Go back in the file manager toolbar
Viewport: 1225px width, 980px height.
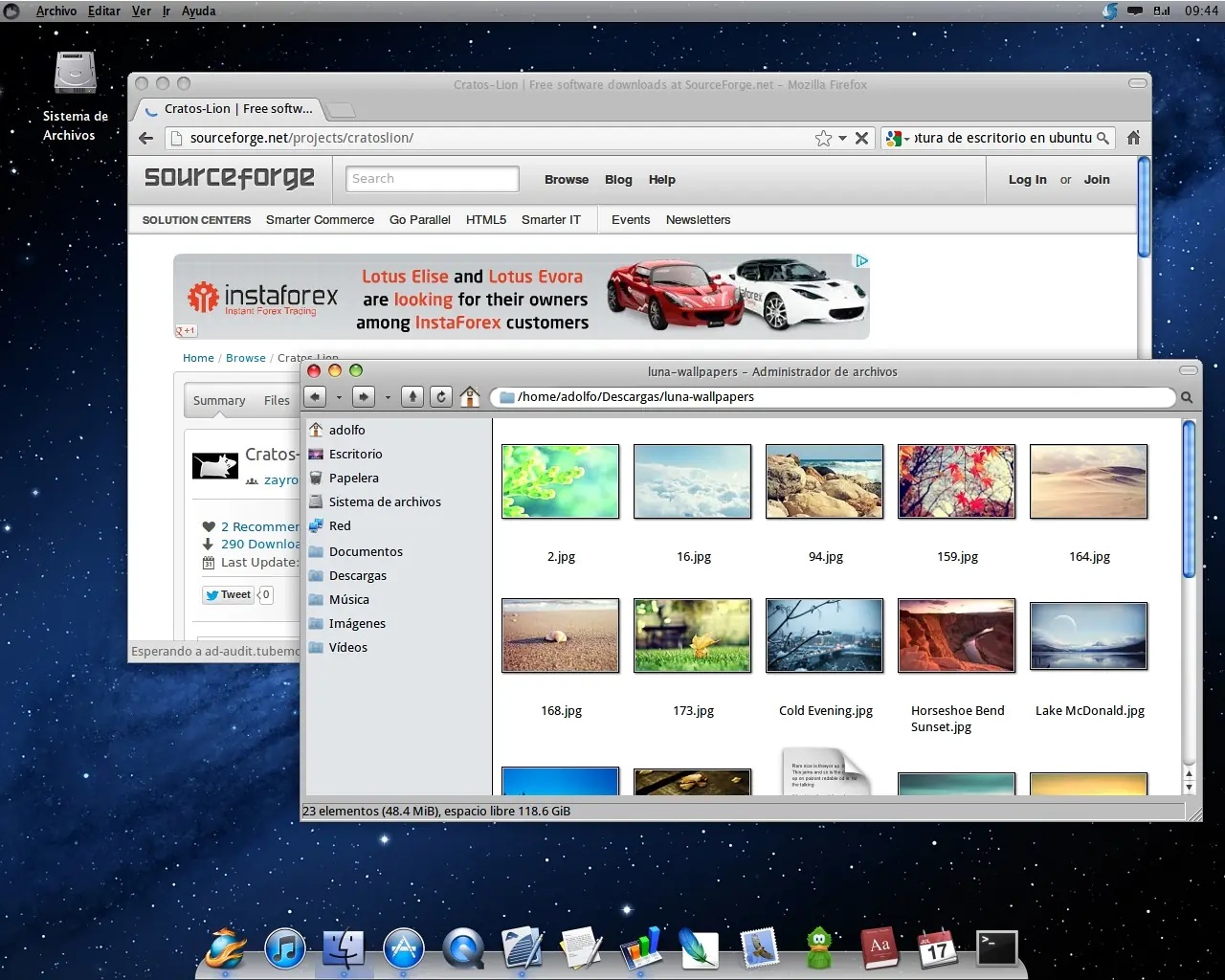[x=315, y=396]
